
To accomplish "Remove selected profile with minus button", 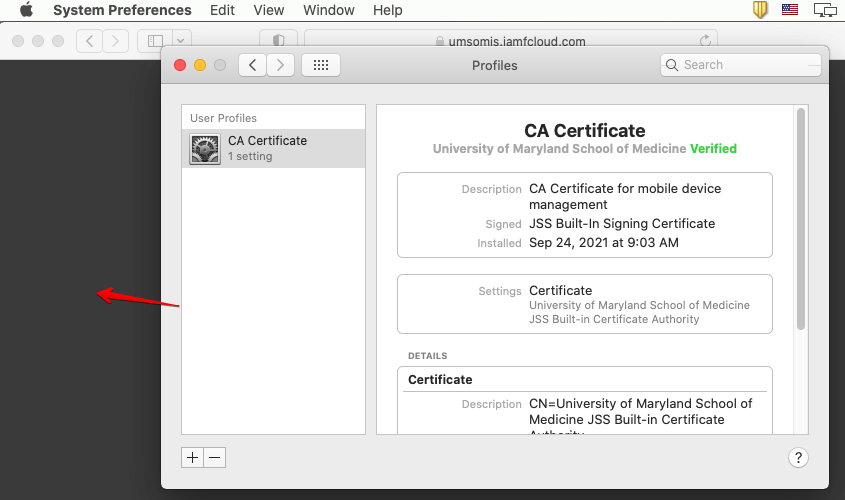I will (x=215, y=457).
